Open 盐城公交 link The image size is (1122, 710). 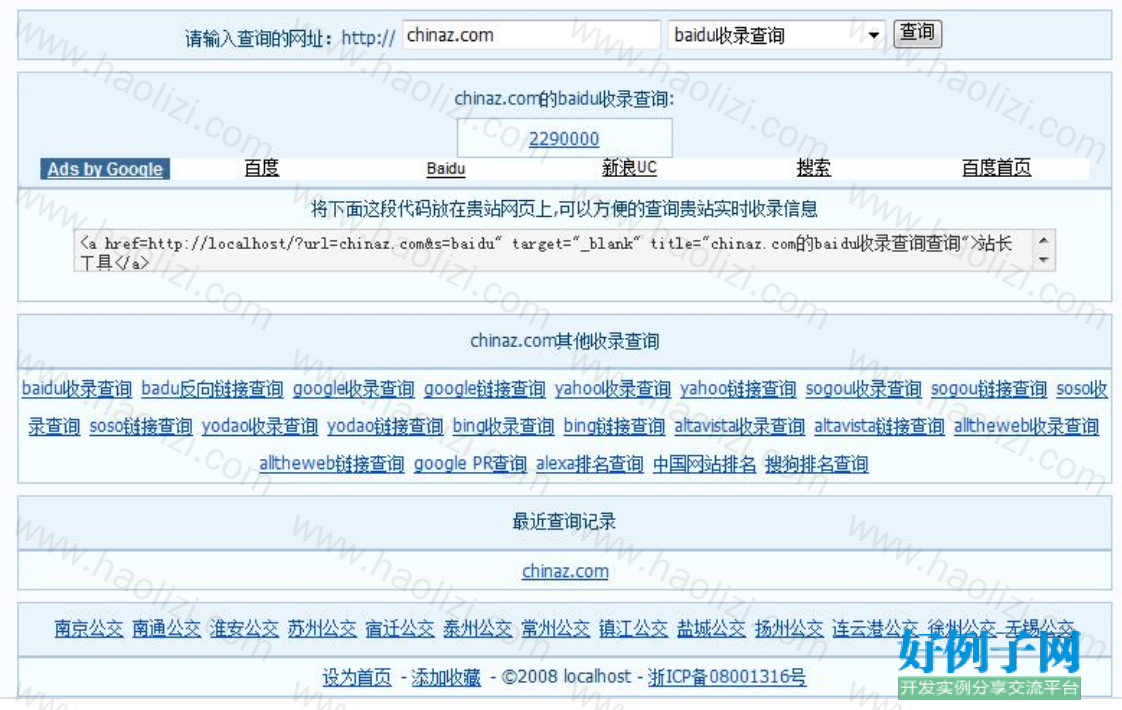[711, 628]
